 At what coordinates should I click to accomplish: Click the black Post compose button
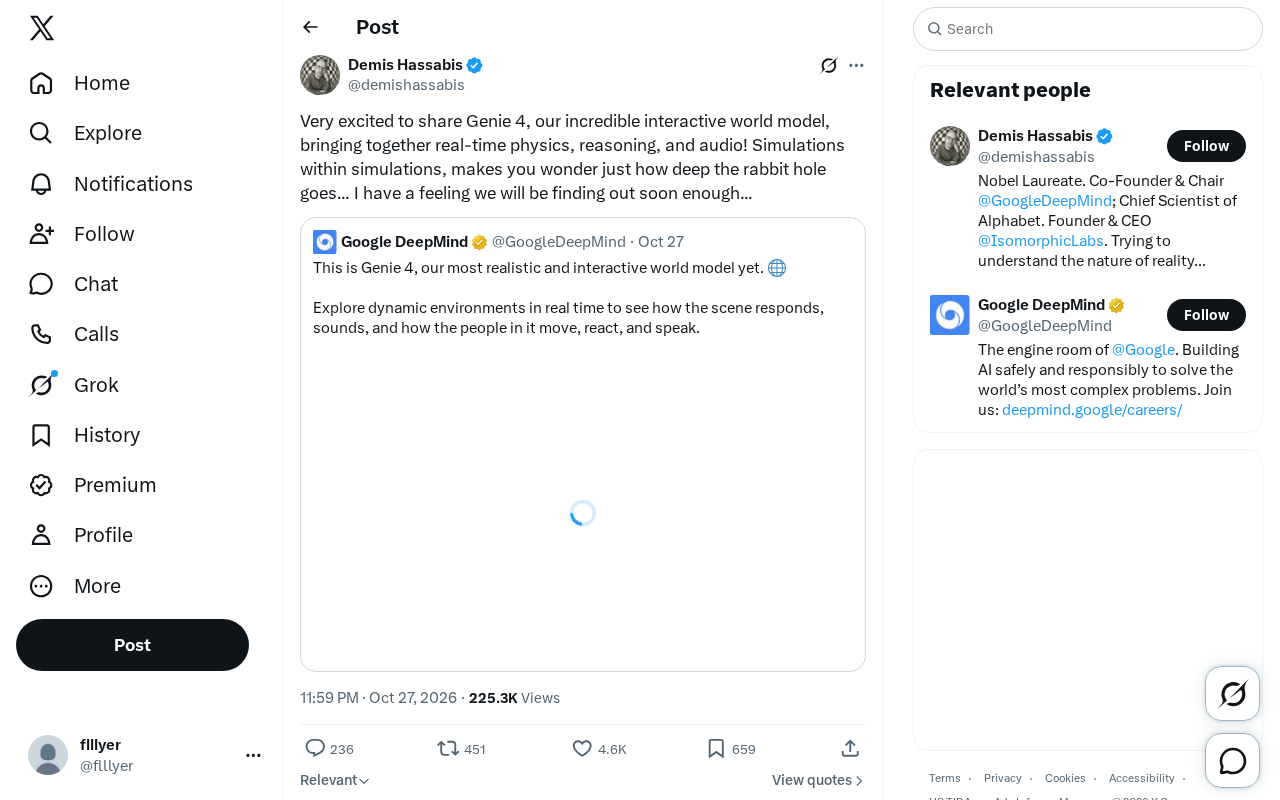click(x=132, y=645)
